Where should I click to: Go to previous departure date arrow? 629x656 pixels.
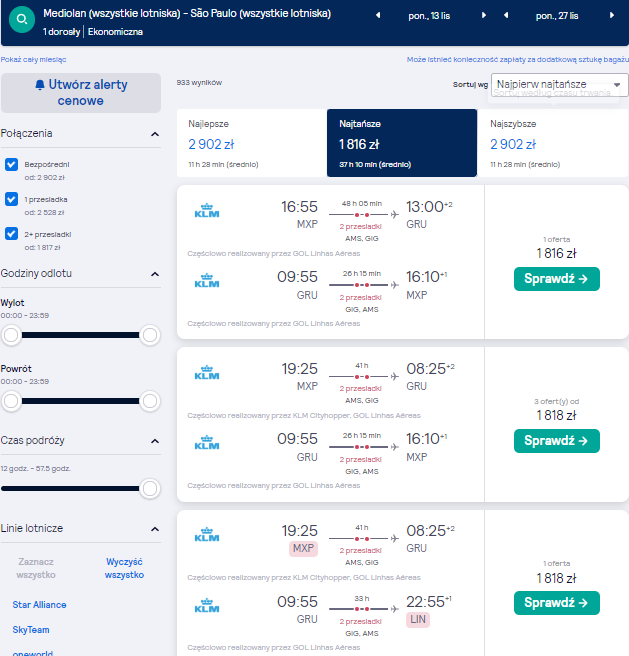378,15
